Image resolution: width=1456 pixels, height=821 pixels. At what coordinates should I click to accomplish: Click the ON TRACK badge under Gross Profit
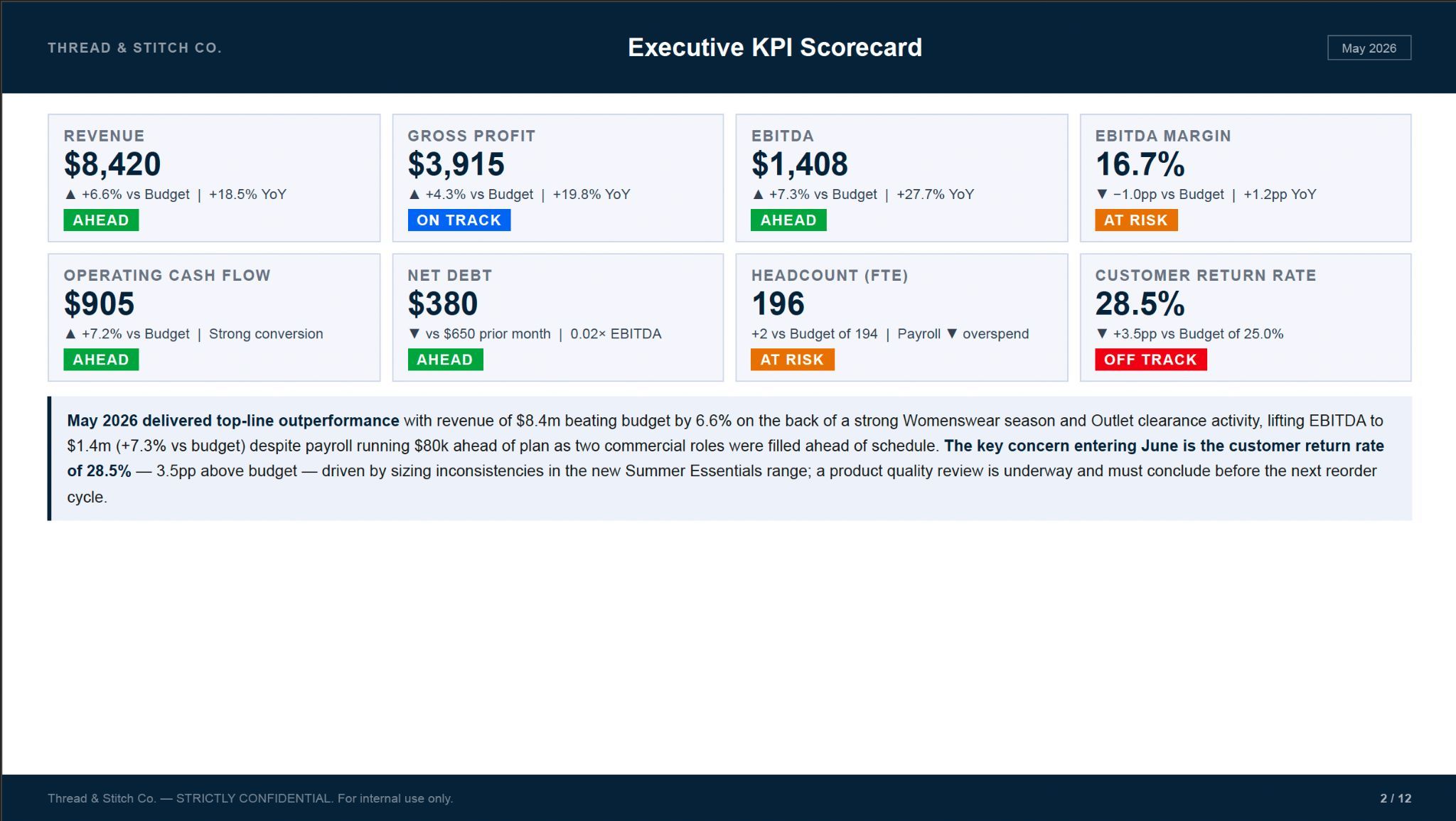click(x=459, y=220)
